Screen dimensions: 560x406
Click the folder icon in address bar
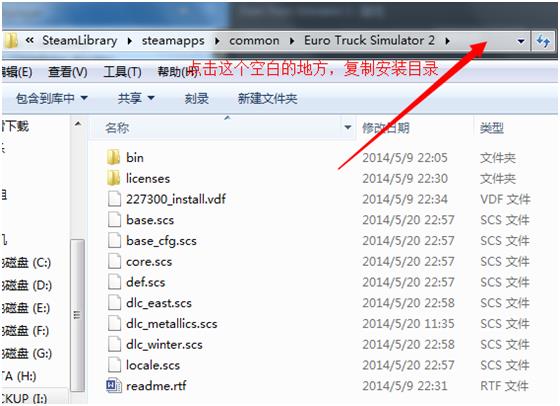pyautogui.click(x=11, y=41)
